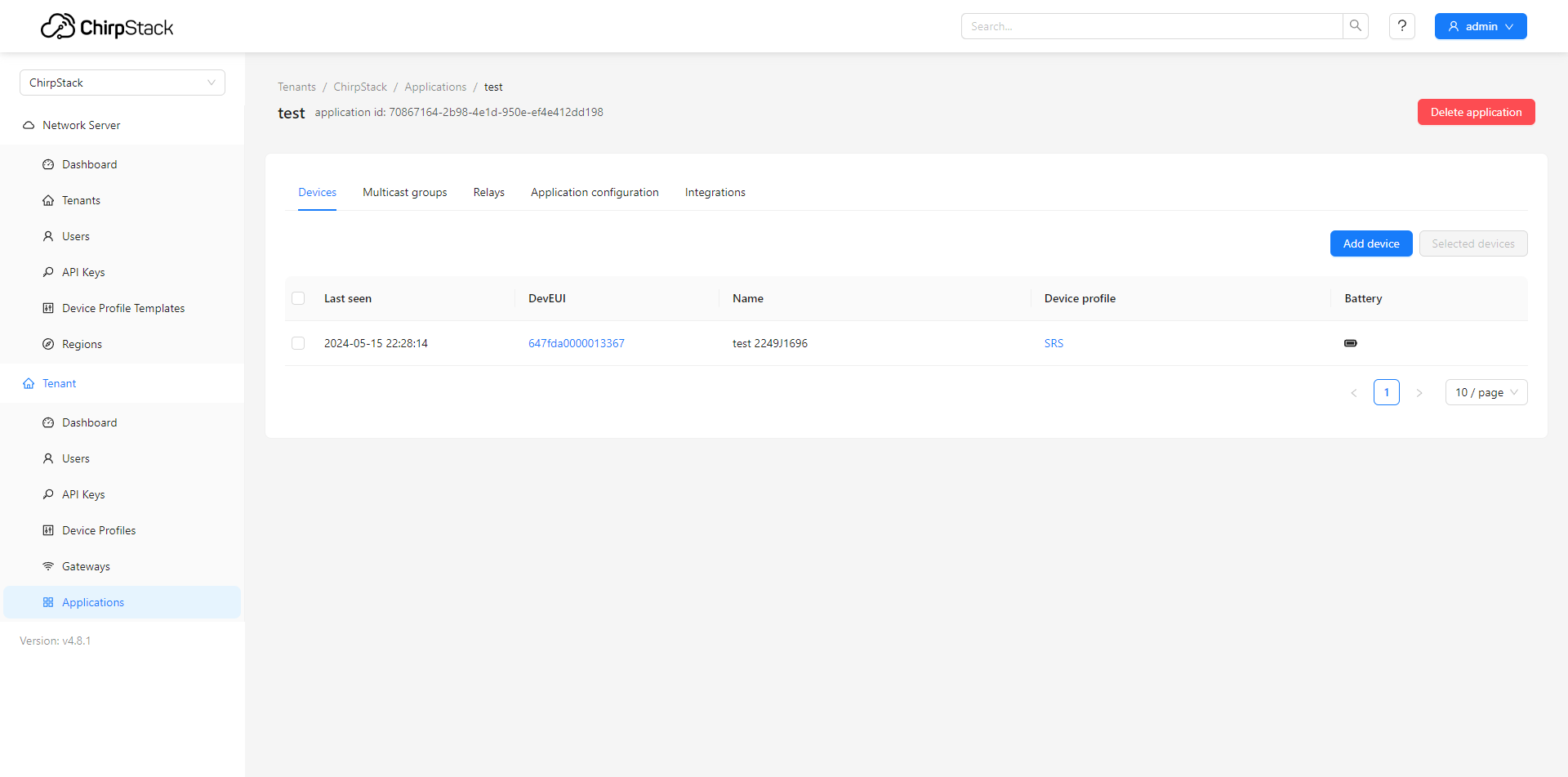Select the checkbox for device 647fda0000013367
This screenshot has height=777, width=1568.
pos(298,343)
